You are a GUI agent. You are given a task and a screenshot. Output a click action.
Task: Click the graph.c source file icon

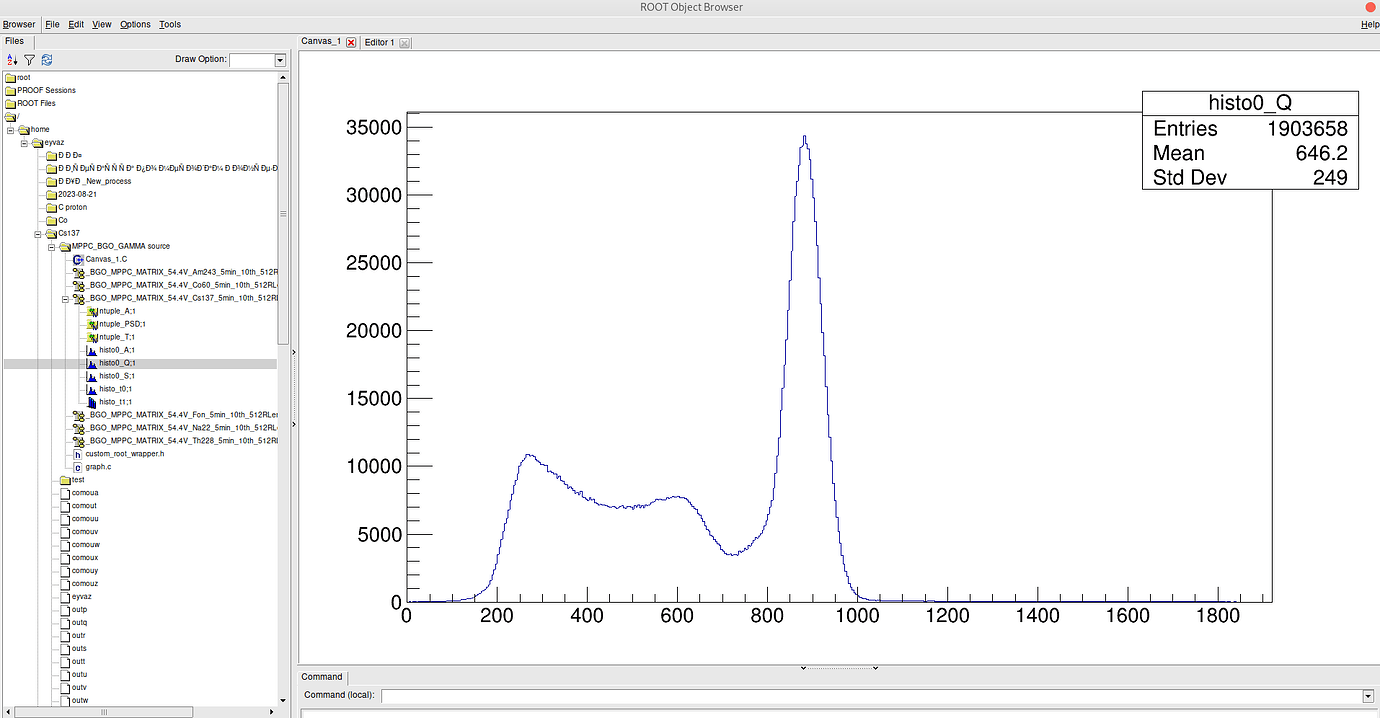coord(78,467)
